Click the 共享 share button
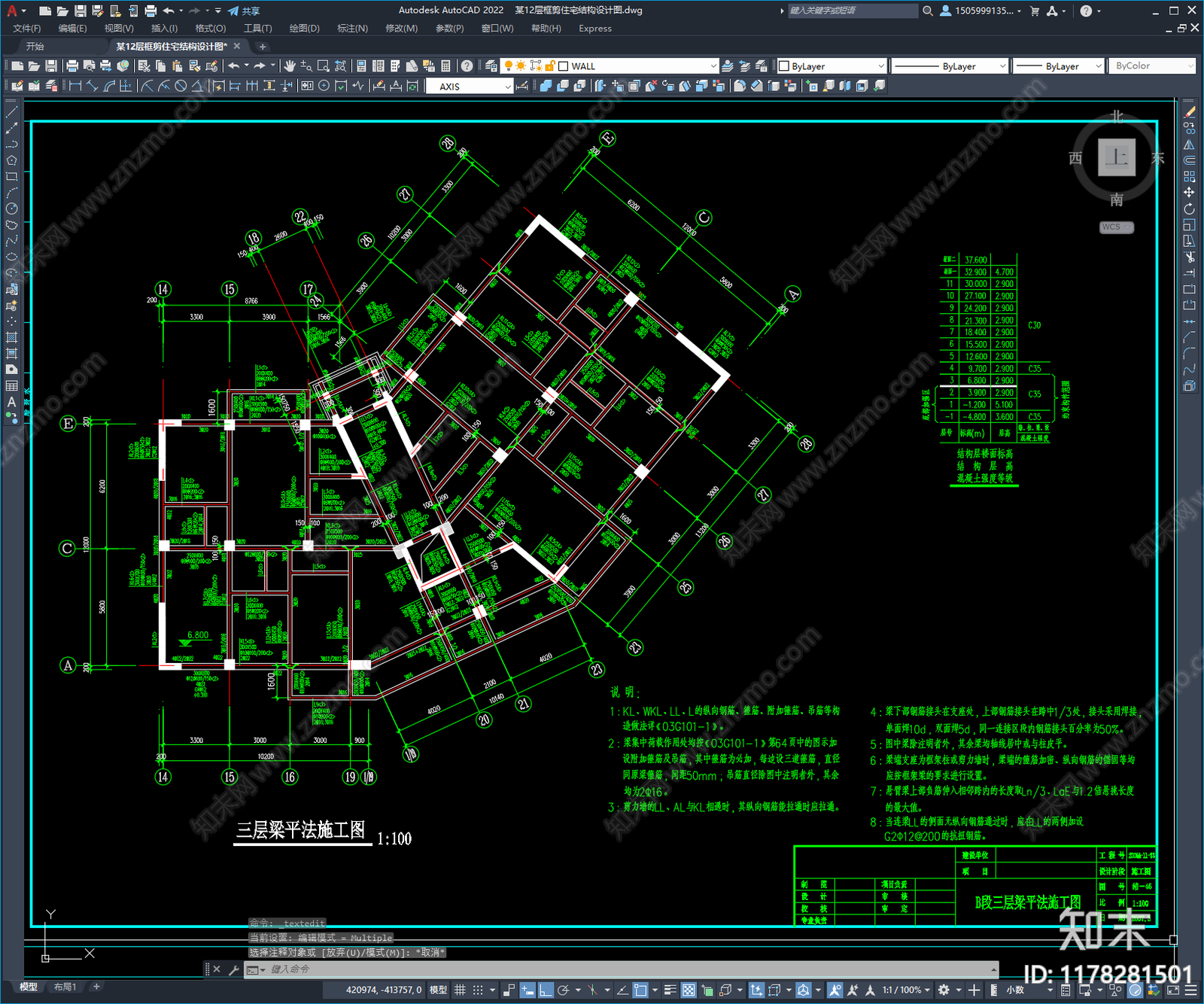 tap(244, 11)
